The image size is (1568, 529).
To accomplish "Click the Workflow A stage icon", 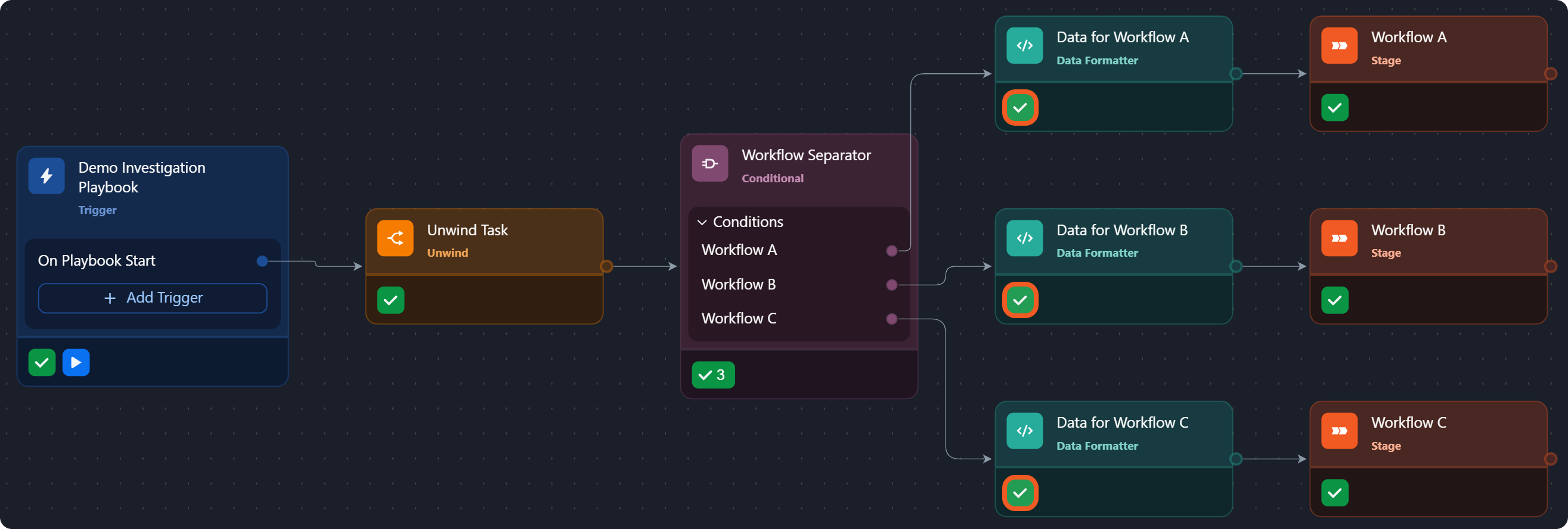I will pos(1339,46).
